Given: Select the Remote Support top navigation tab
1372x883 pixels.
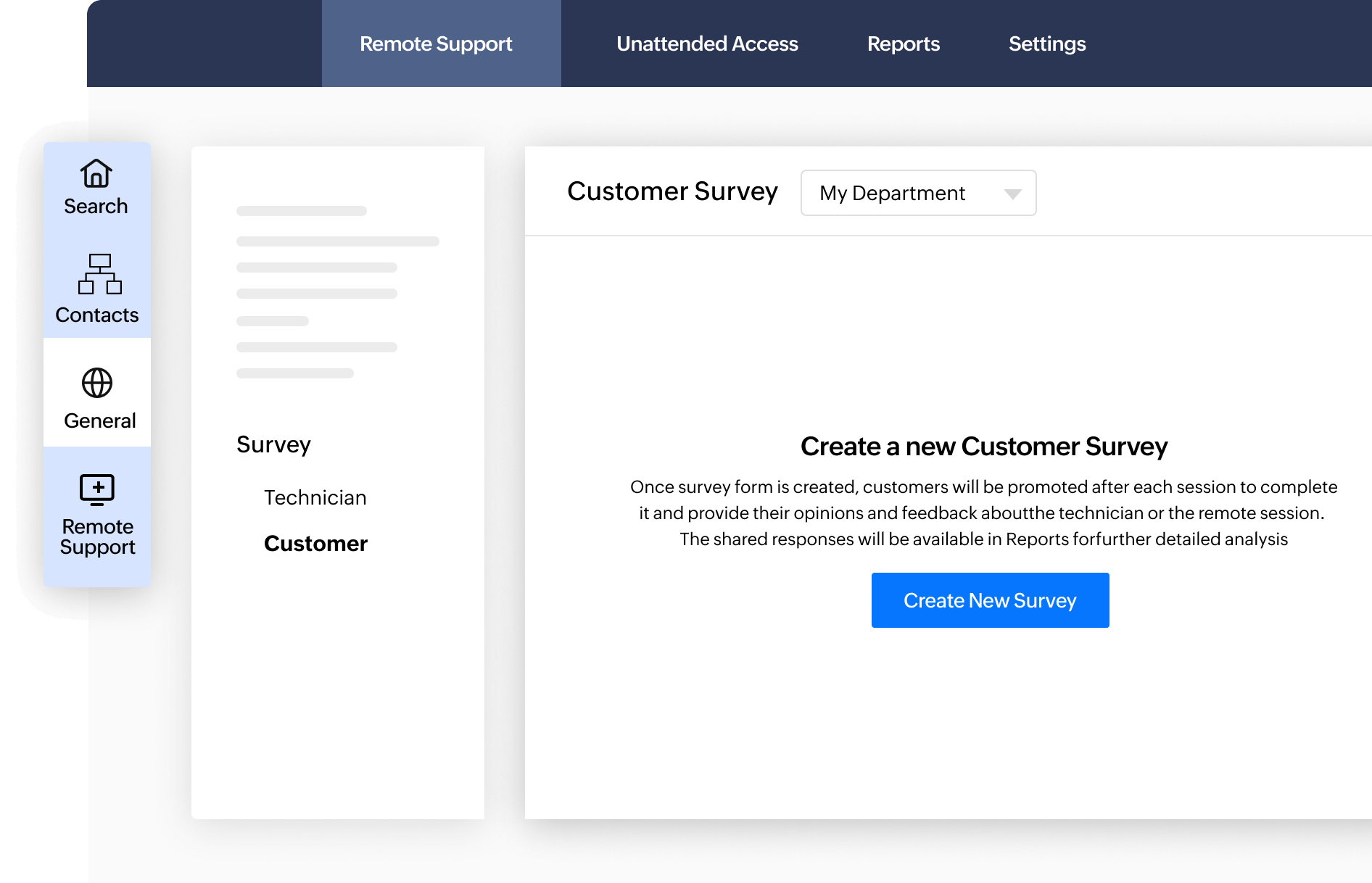Looking at the screenshot, I should [x=435, y=43].
